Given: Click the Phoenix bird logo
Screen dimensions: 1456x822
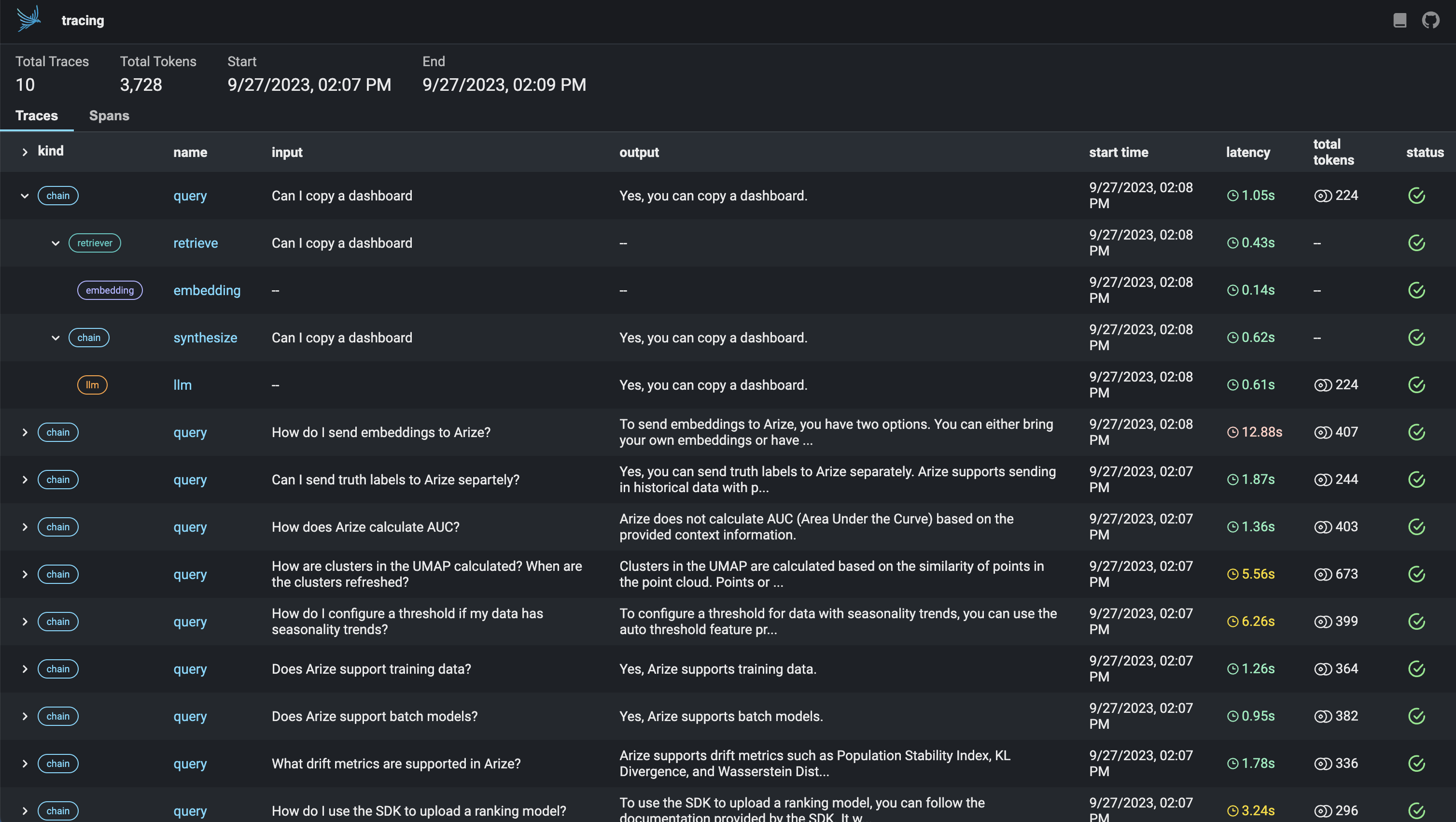Looking at the screenshot, I should tap(29, 19).
